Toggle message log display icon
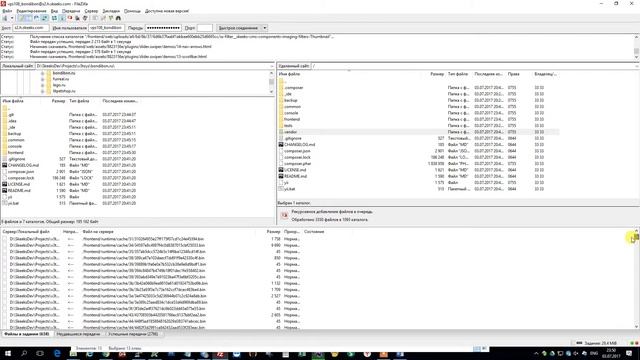 pos(21,18)
